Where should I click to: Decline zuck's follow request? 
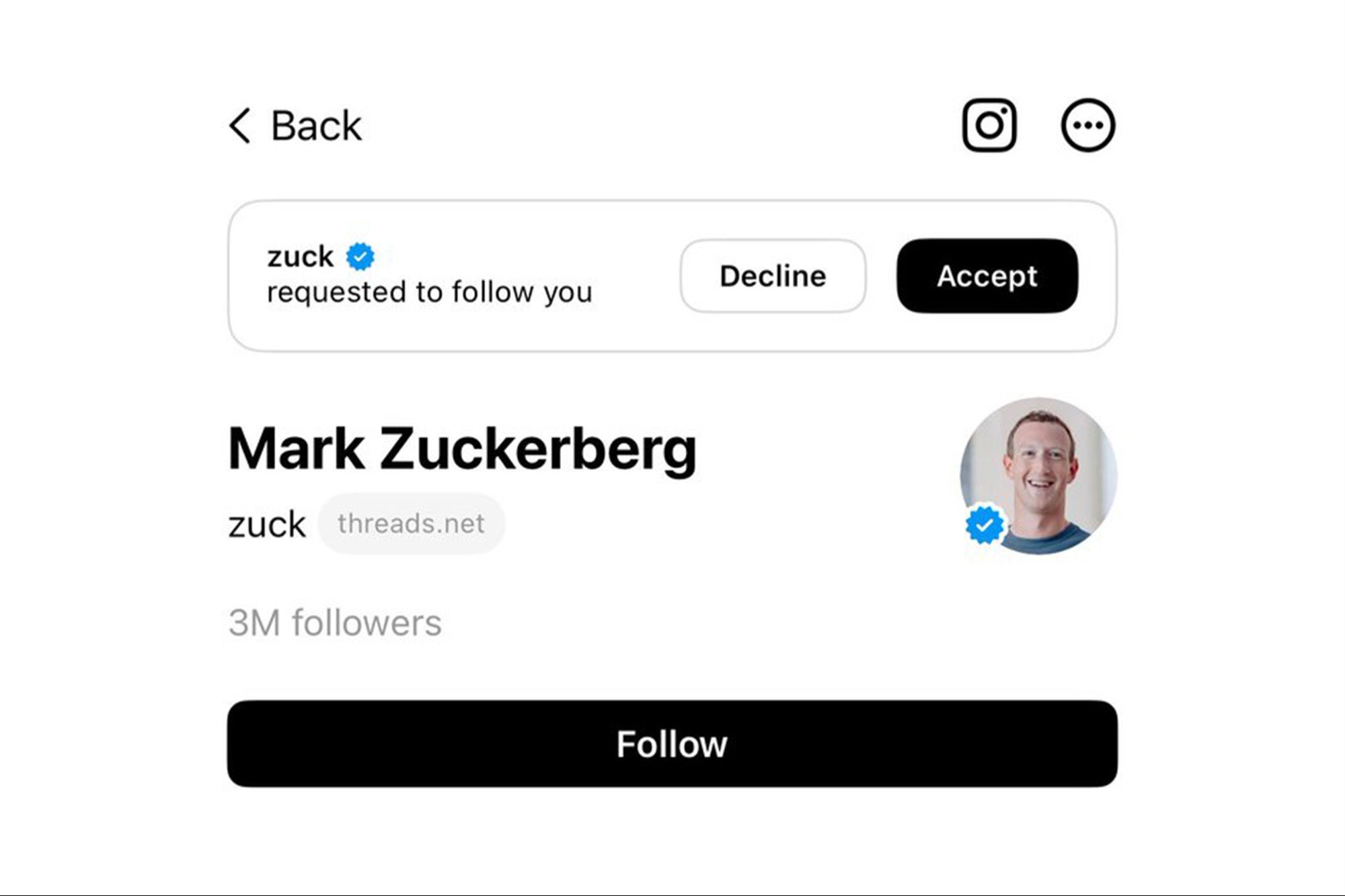(x=773, y=276)
